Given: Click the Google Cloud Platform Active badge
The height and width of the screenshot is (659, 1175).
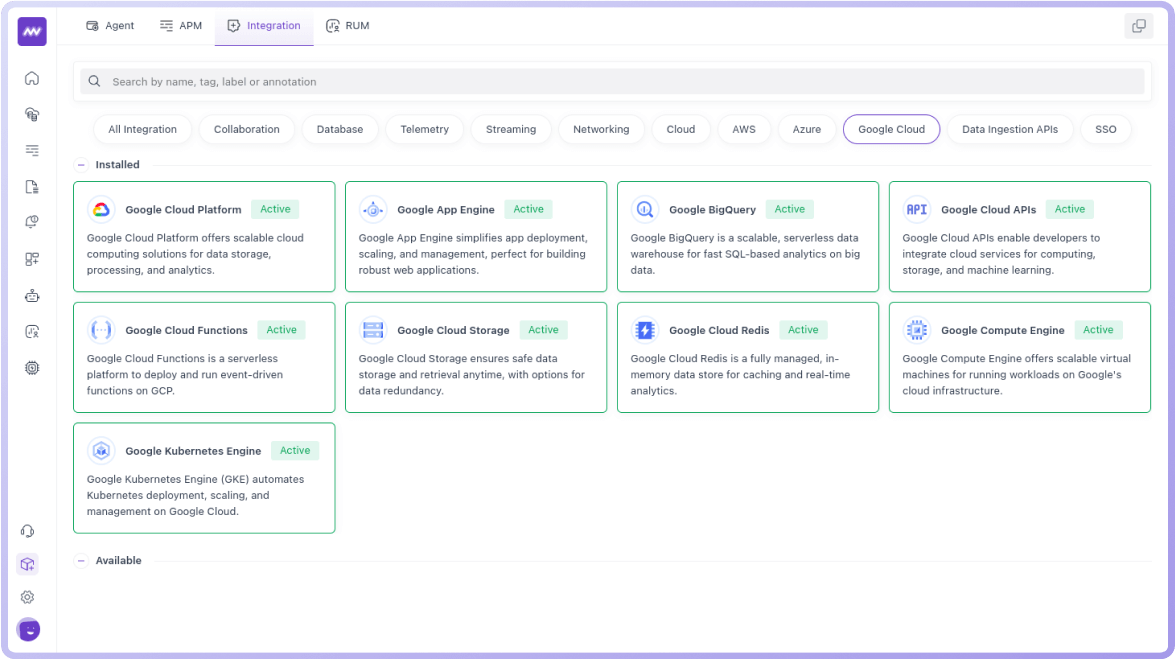Looking at the screenshot, I should (275, 209).
